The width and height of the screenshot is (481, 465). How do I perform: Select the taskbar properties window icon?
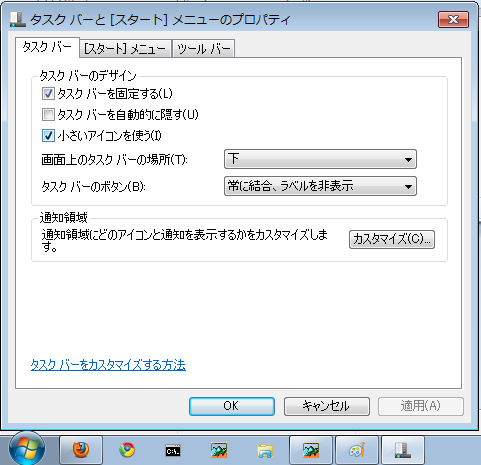[x=403, y=450]
